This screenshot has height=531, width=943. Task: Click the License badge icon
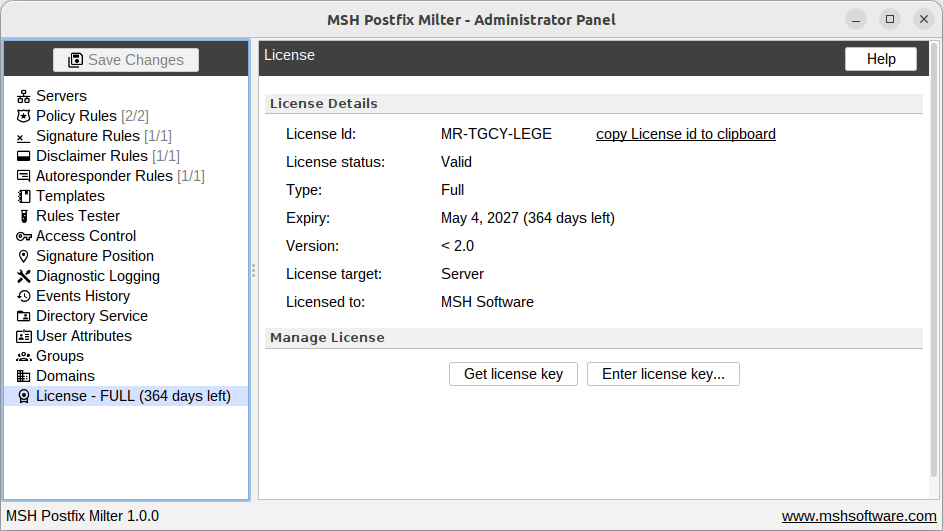point(23,396)
